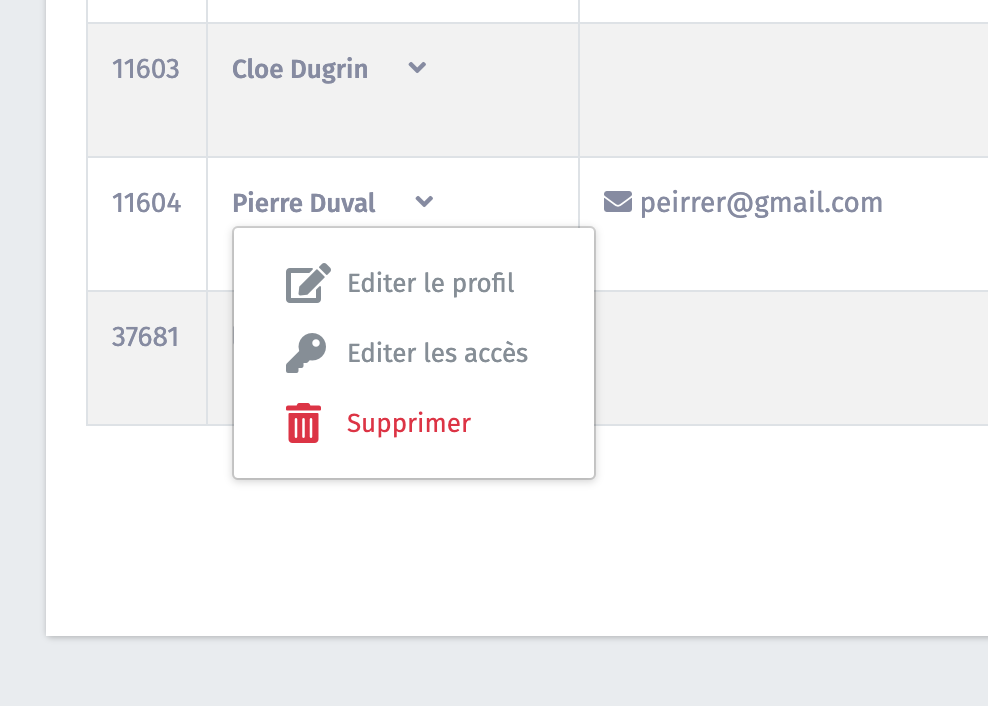Open the Pierre Duval user name
This screenshot has height=706, width=988.
tap(304, 203)
